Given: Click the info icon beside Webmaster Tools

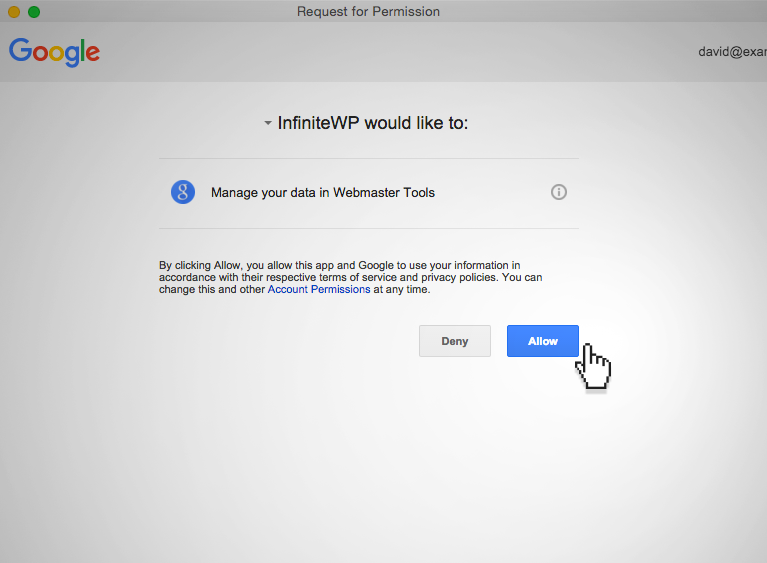Looking at the screenshot, I should point(559,192).
